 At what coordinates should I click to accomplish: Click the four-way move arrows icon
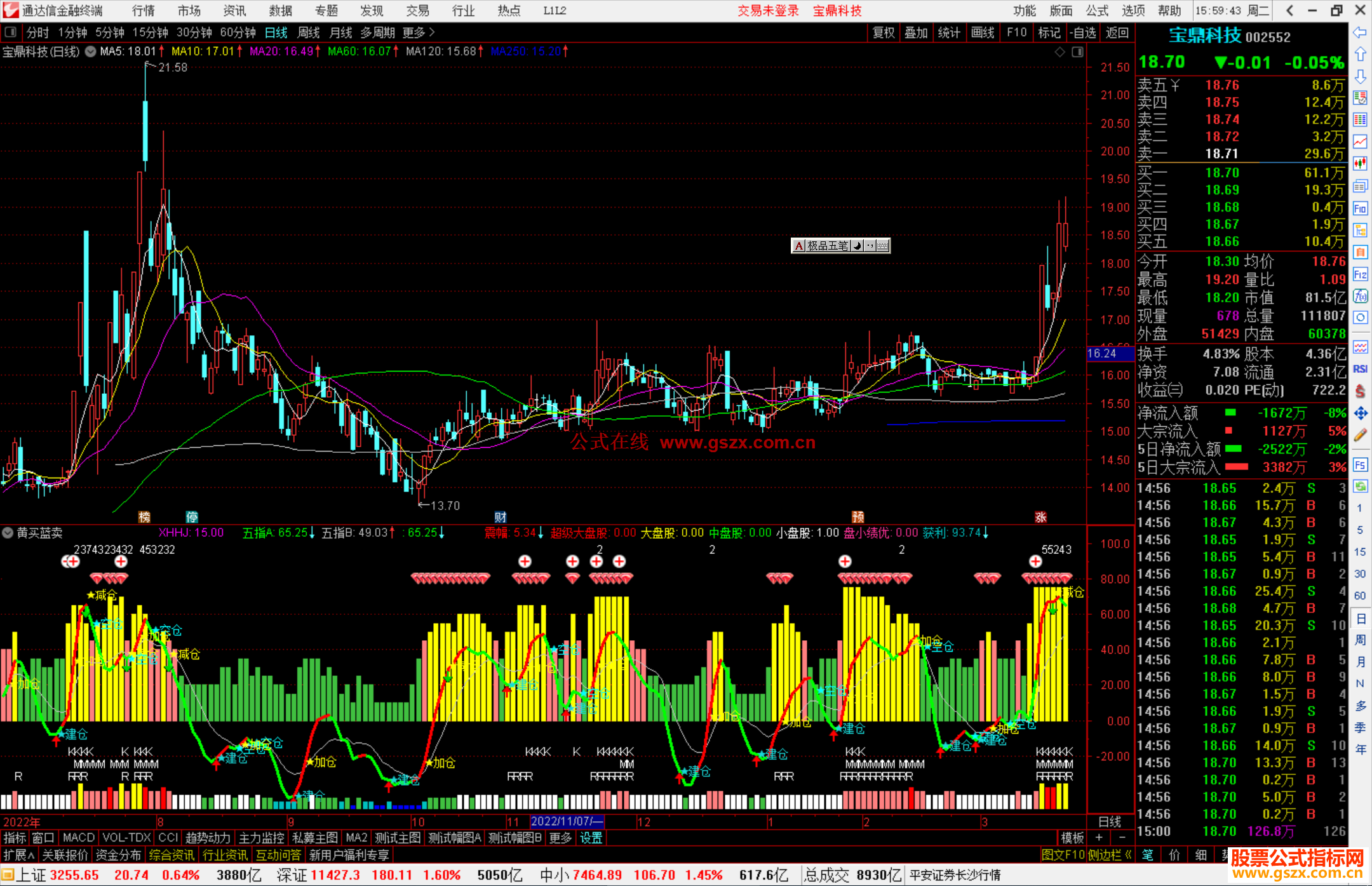coord(1360,413)
